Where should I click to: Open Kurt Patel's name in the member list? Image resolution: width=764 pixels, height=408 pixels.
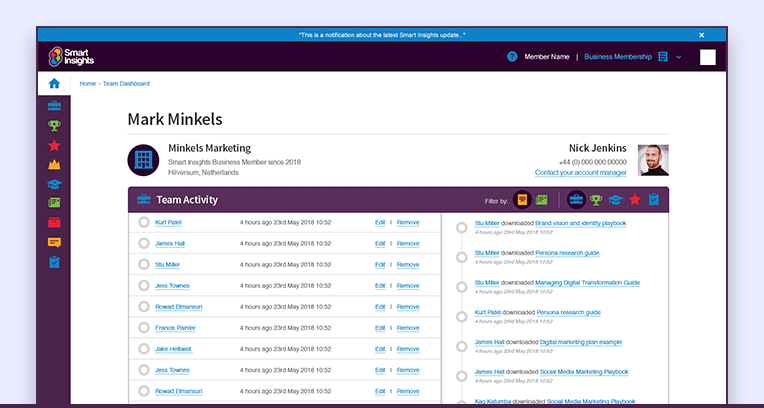tap(169, 222)
